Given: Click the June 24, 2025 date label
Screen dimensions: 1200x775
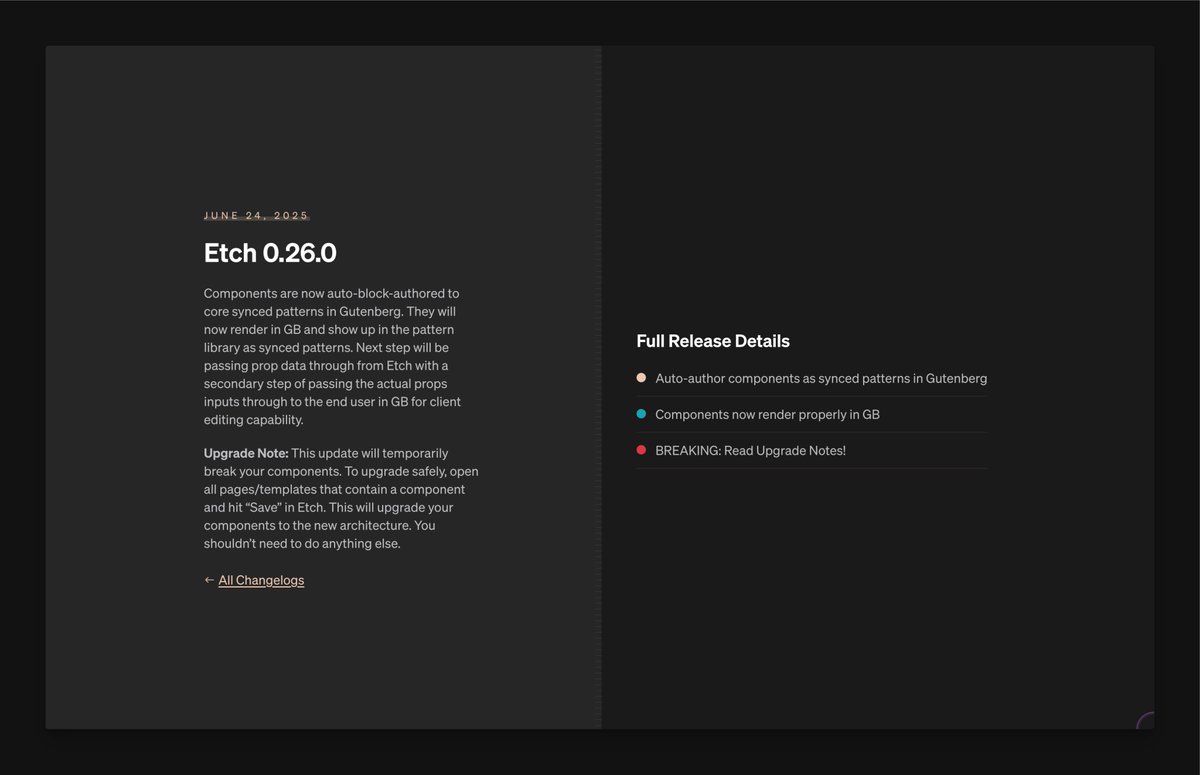Looking at the screenshot, I should click(x=257, y=215).
